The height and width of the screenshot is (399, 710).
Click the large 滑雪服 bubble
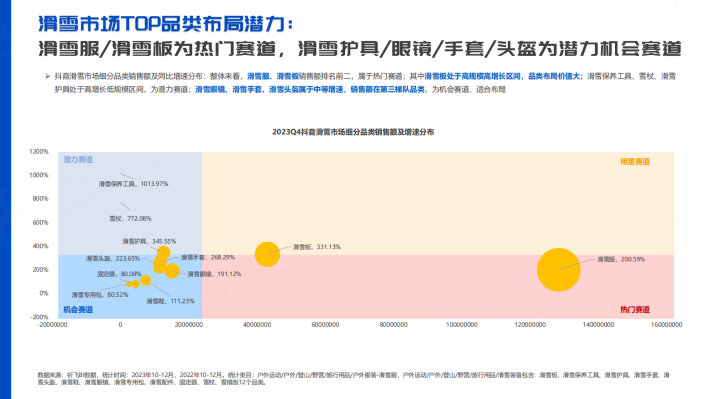pyautogui.click(x=558, y=269)
